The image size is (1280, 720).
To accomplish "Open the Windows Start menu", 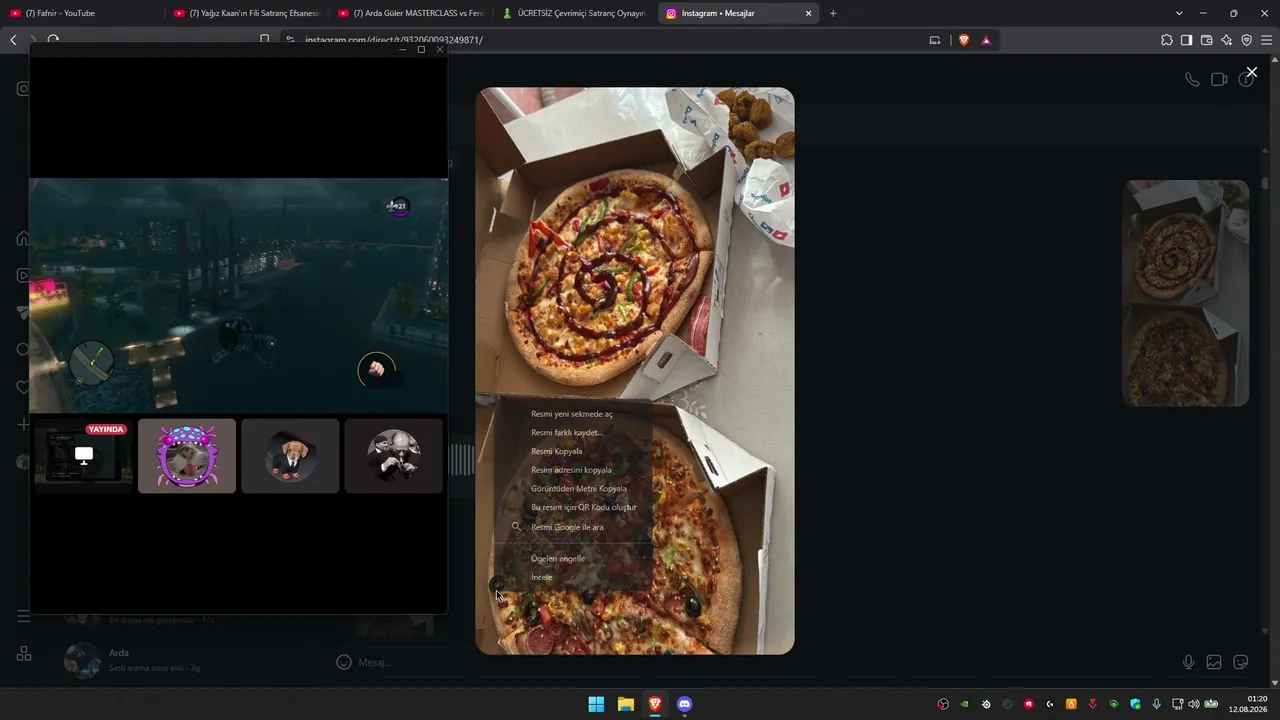I will 596,704.
